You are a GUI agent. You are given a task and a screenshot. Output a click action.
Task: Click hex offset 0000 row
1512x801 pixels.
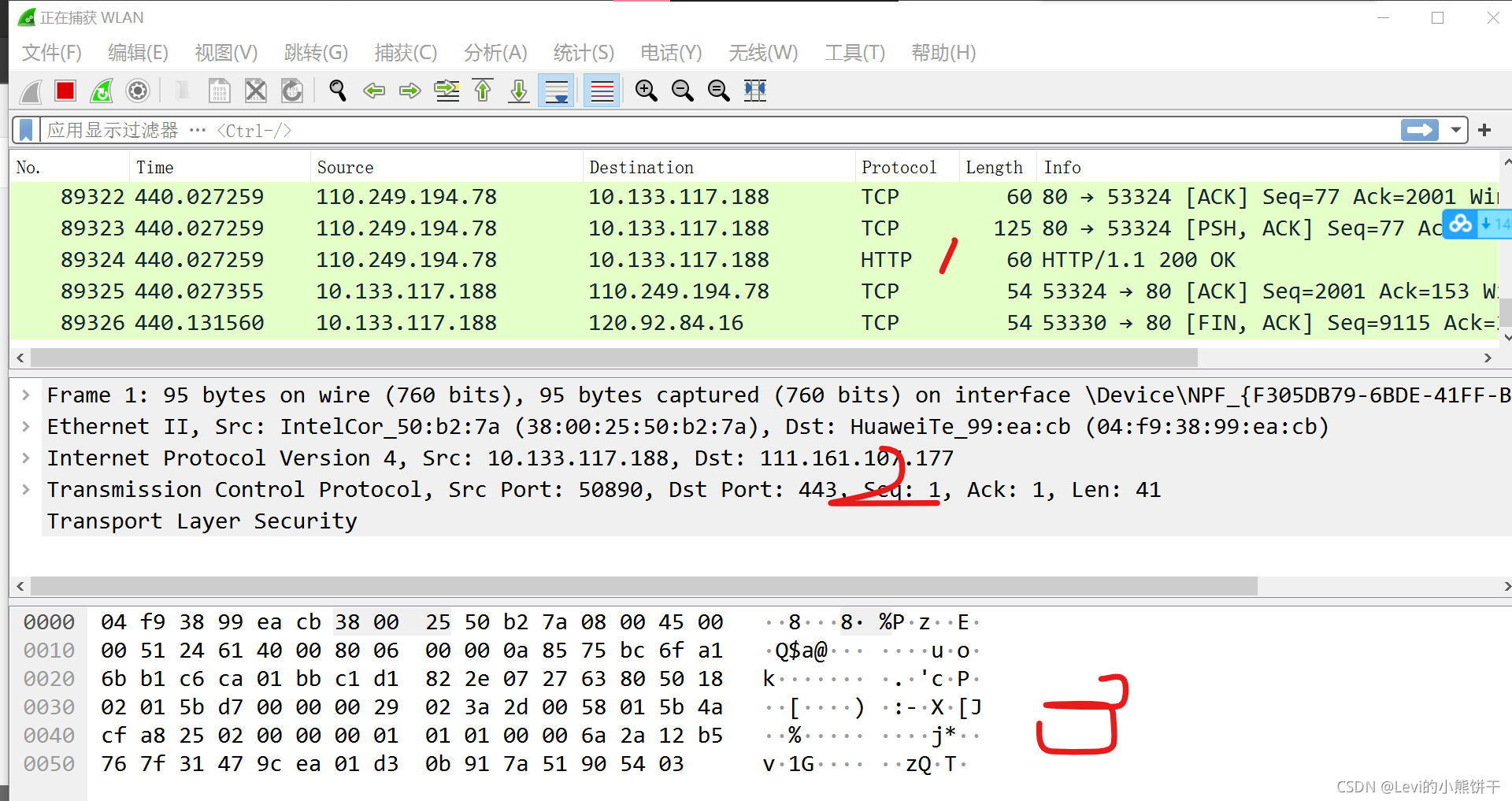click(x=49, y=622)
